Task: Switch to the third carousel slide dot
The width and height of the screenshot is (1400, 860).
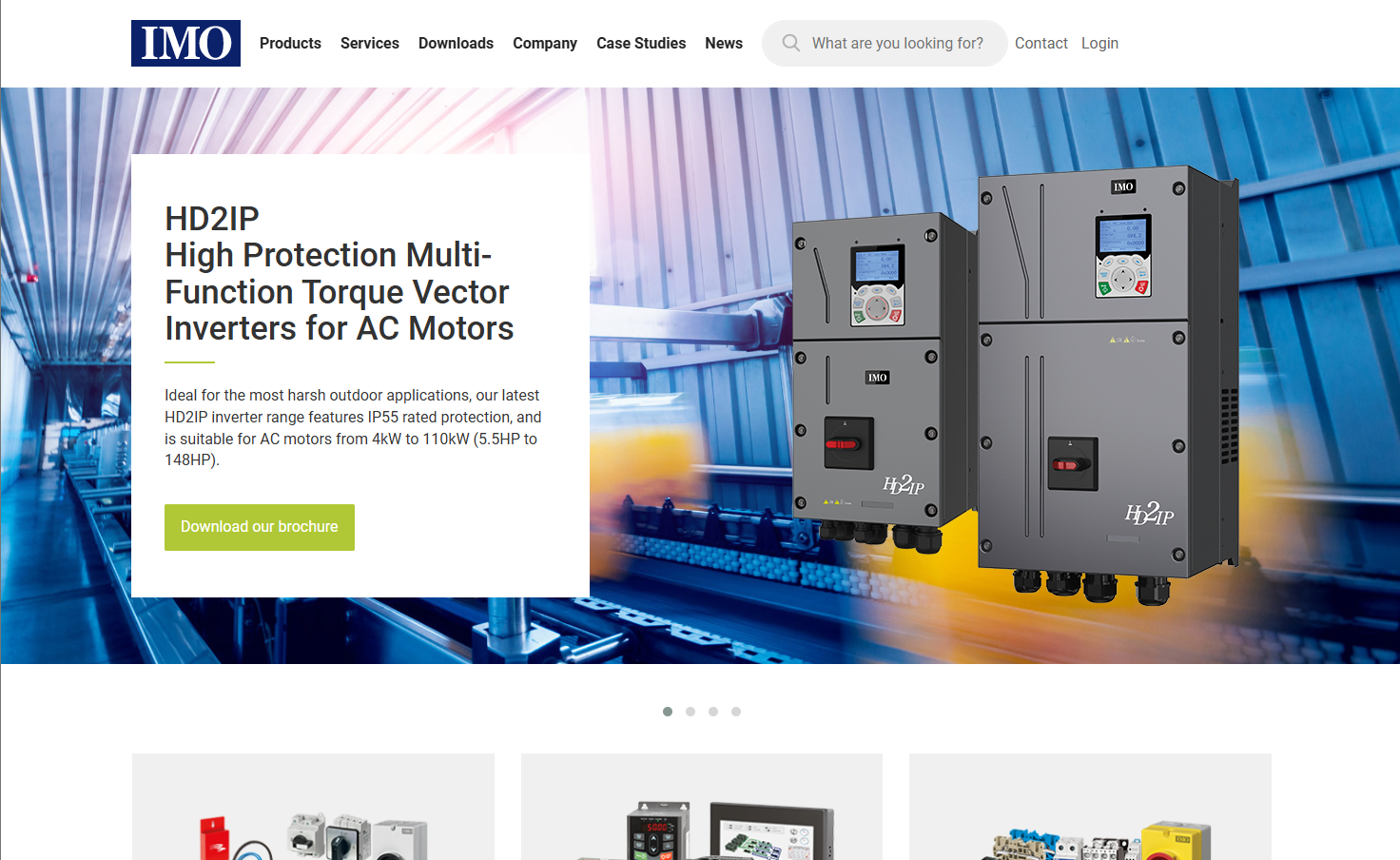Action: click(x=713, y=712)
